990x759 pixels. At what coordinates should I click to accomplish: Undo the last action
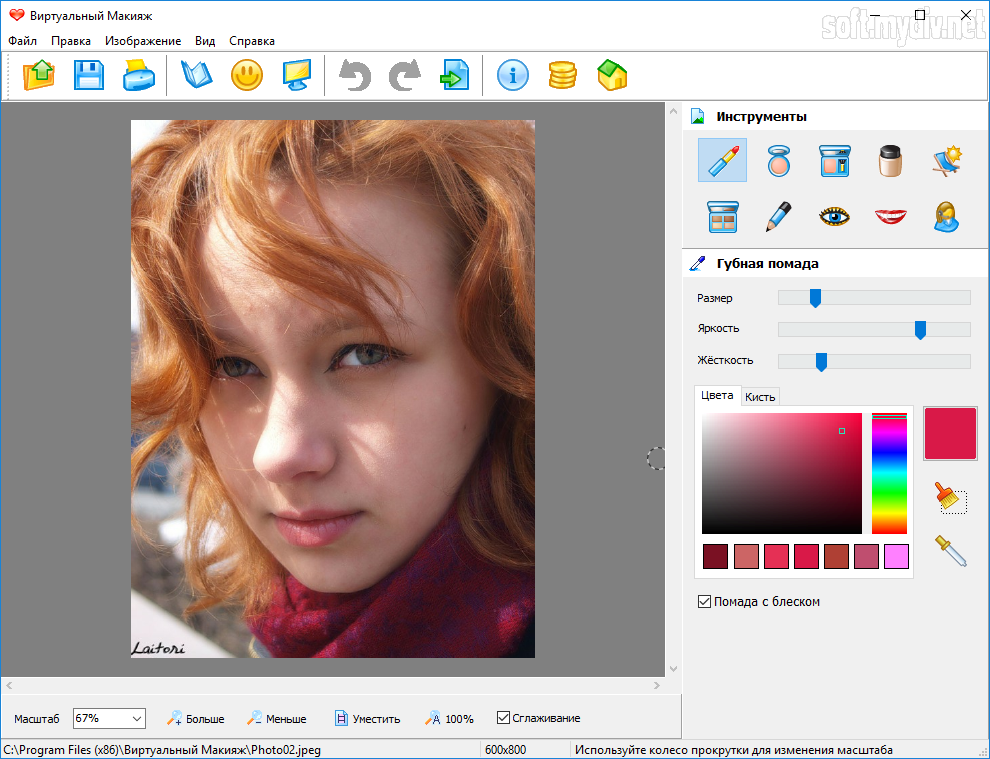point(355,75)
